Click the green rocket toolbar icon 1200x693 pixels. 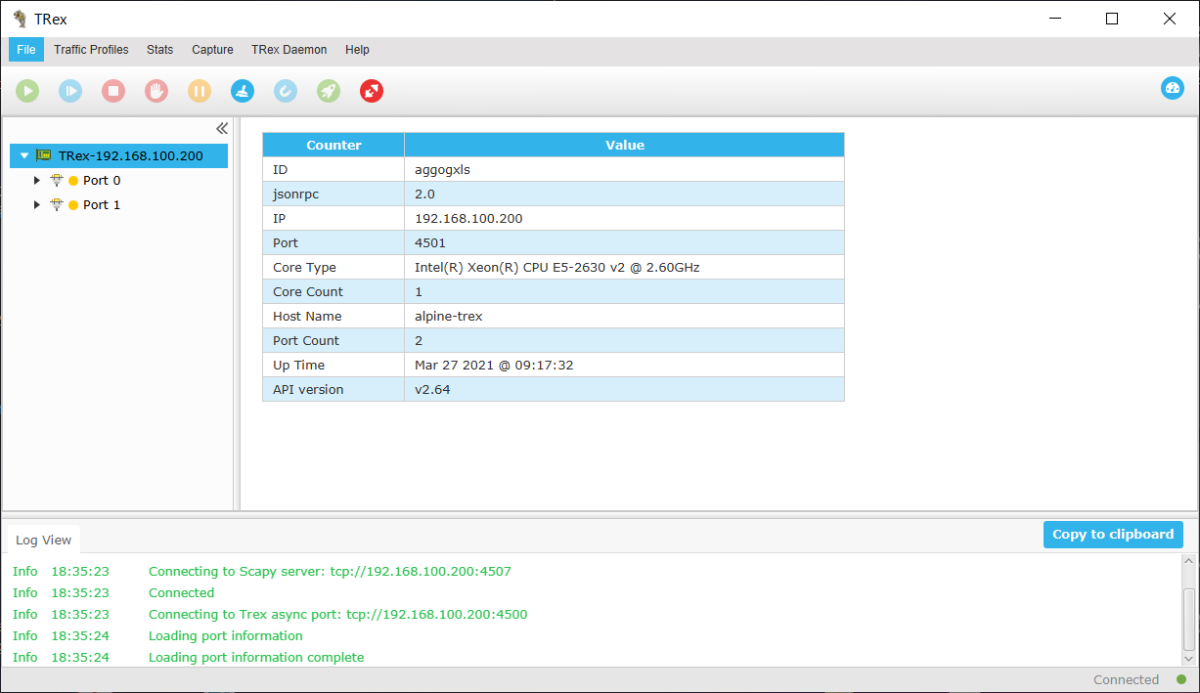click(328, 91)
